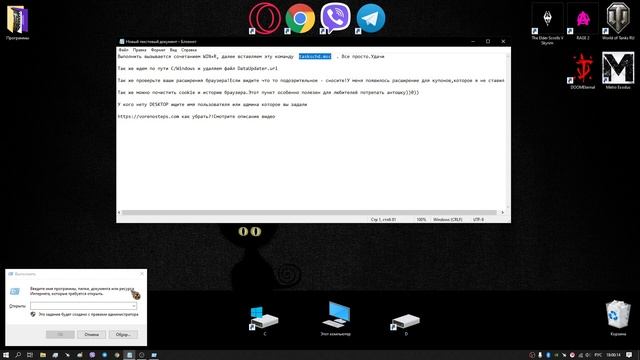Open the volume tray icon

[588, 355]
